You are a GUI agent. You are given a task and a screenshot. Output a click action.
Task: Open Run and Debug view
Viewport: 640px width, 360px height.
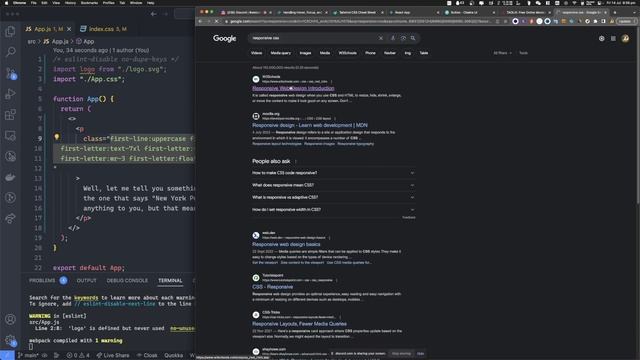(11, 94)
